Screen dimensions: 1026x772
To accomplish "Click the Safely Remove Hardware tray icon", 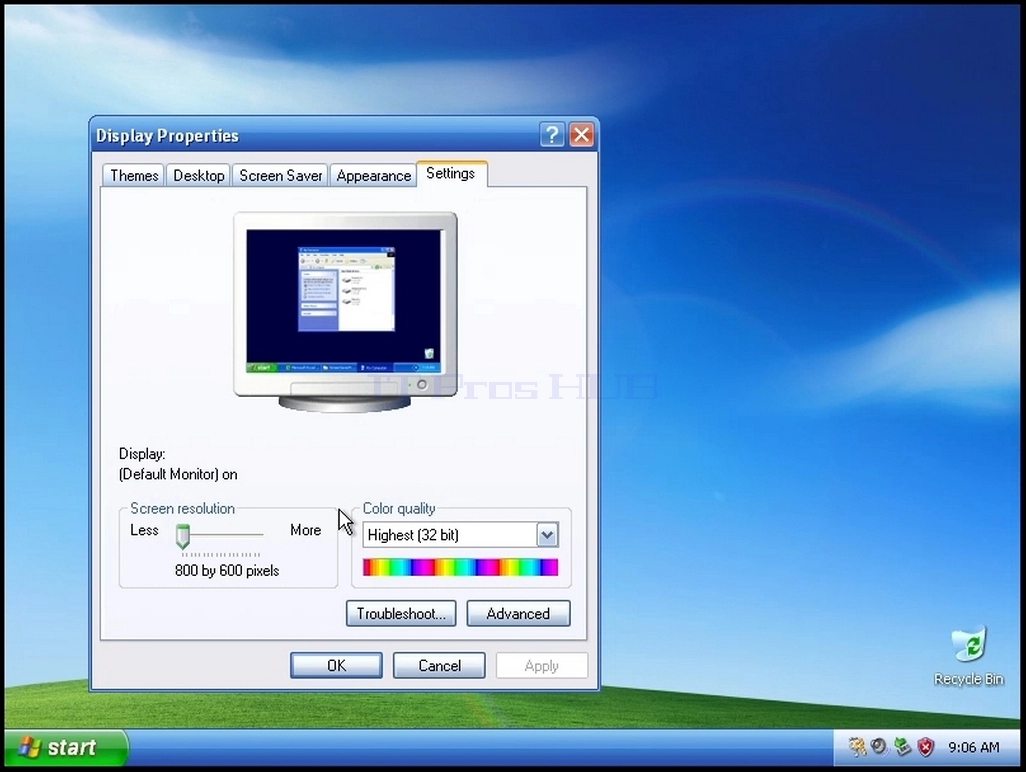I will [x=902, y=746].
